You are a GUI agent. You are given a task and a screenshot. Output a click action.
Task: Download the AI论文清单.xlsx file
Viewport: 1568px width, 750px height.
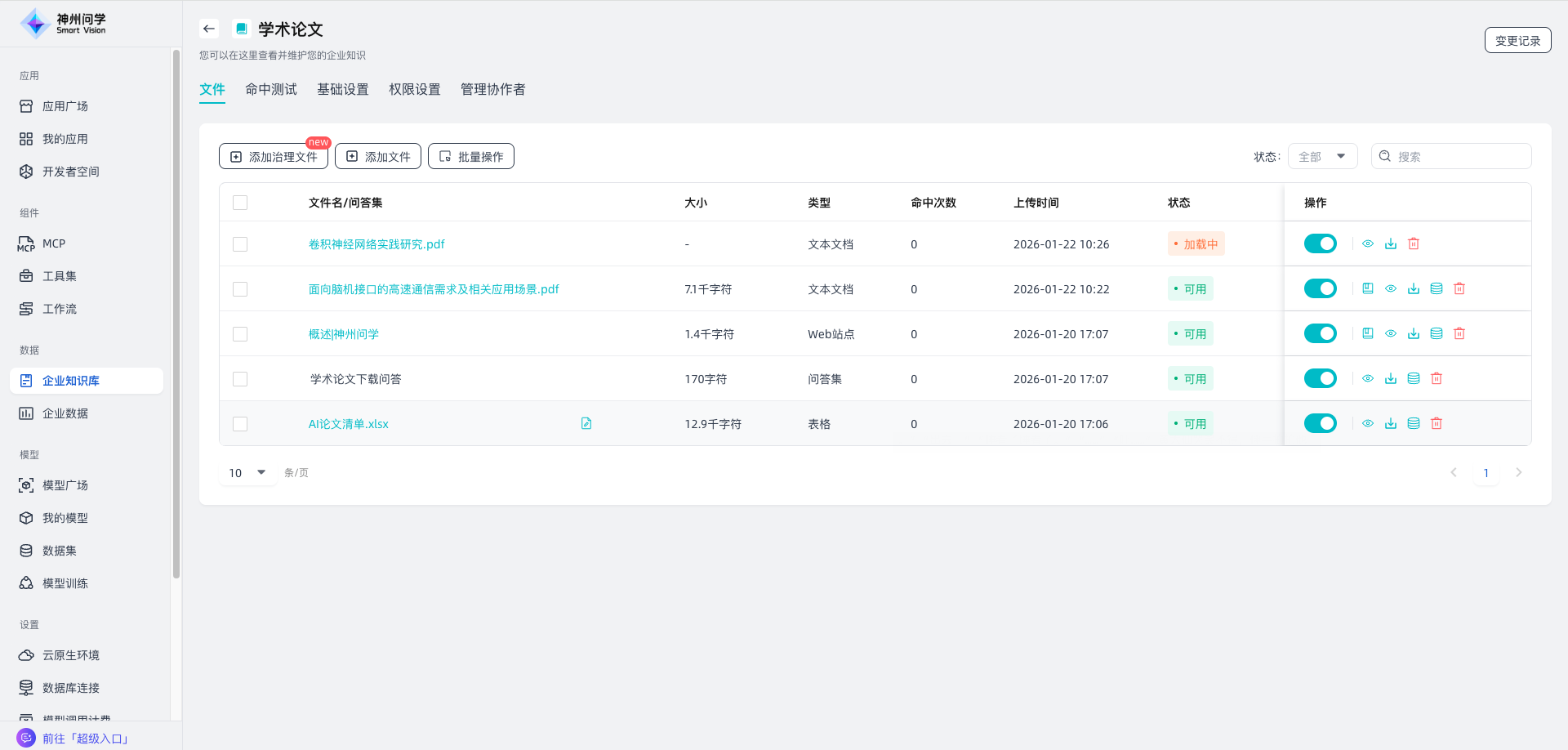coord(1391,423)
